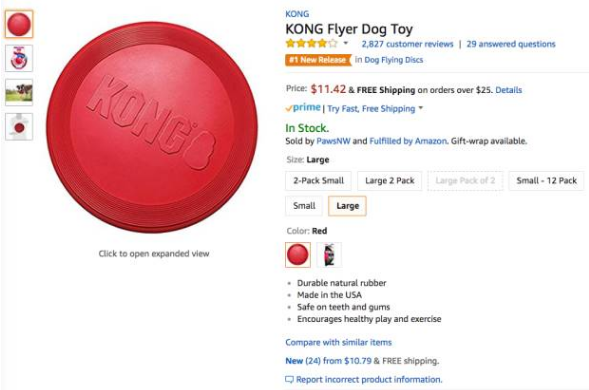Select the first red disc thumbnail

pos(19,24)
